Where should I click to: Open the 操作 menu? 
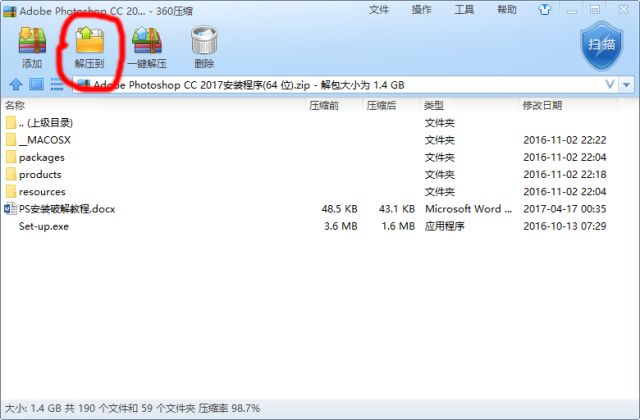[421, 10]
